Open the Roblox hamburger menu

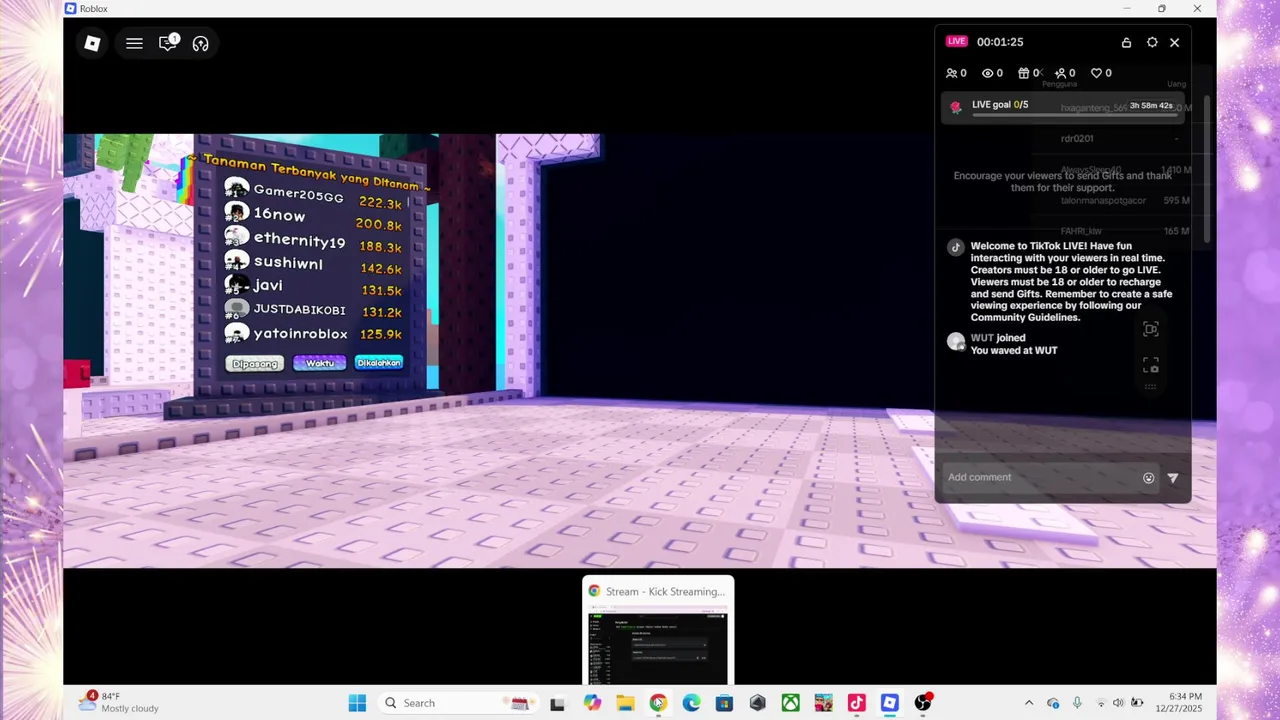134,43
